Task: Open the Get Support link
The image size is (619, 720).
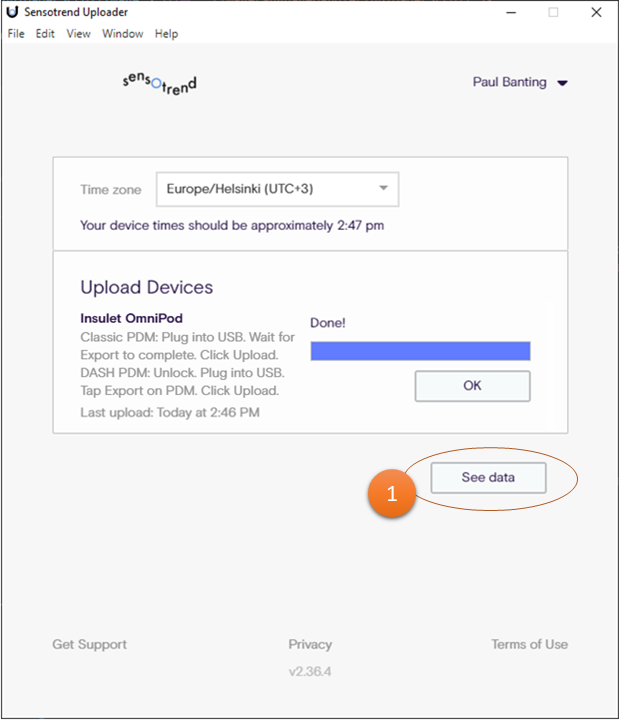Action: pyautogui.click(x=90, y=645)
